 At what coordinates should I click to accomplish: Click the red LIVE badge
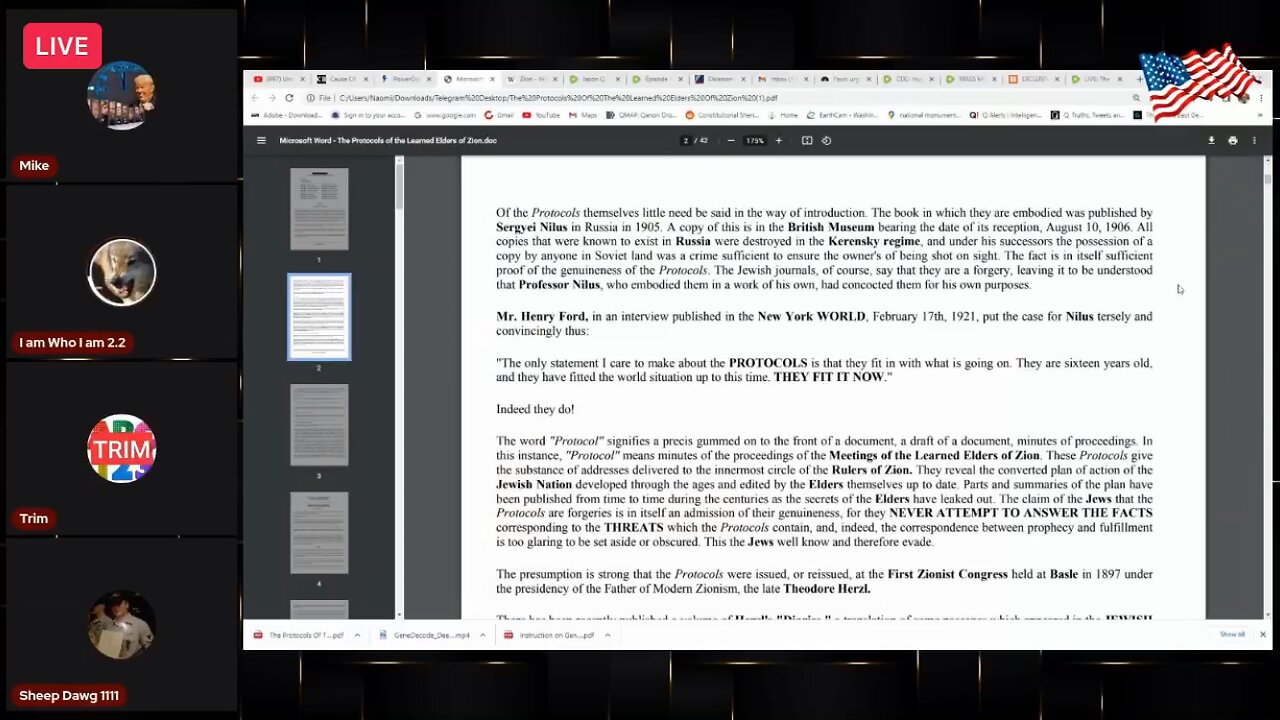(62, 46)
